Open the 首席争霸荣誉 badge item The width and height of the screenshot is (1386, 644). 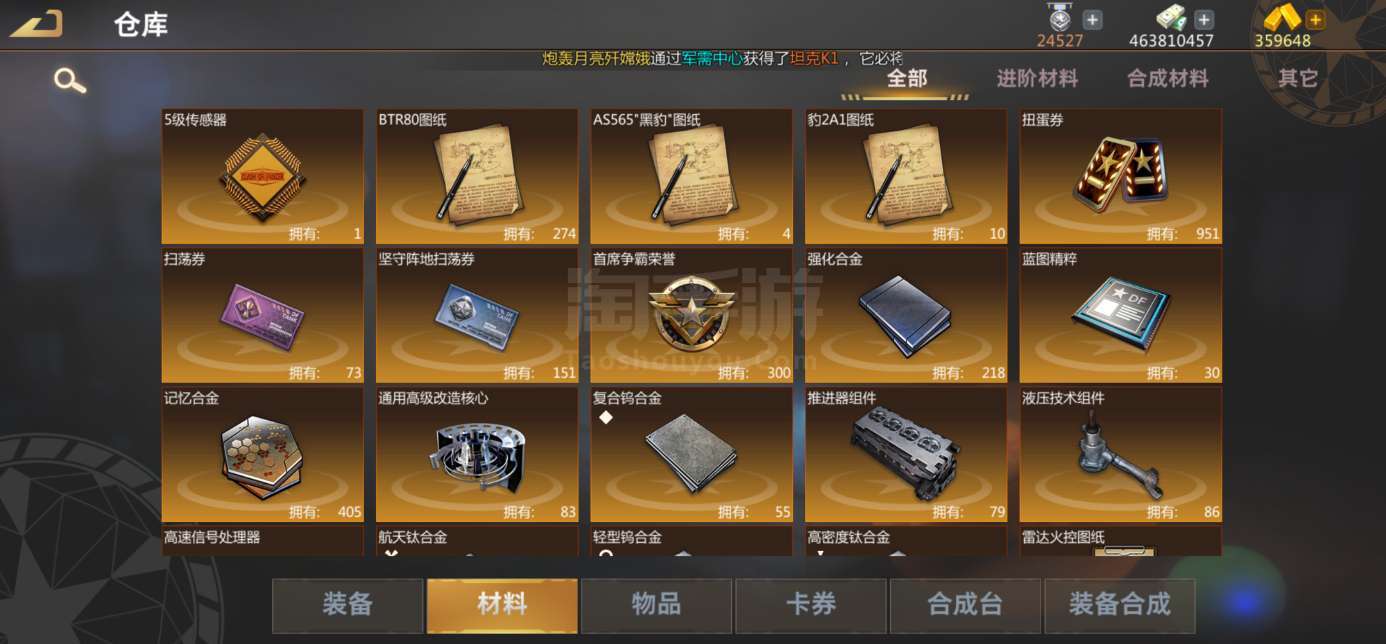(x=691, y=316)
